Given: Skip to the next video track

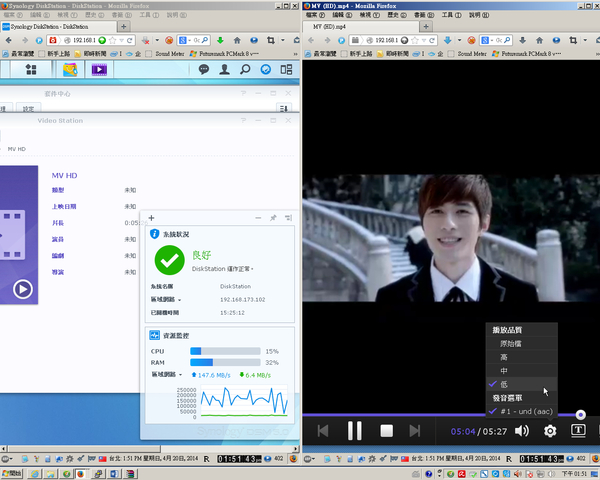Looking at the screenshot, I should (415, 431).
